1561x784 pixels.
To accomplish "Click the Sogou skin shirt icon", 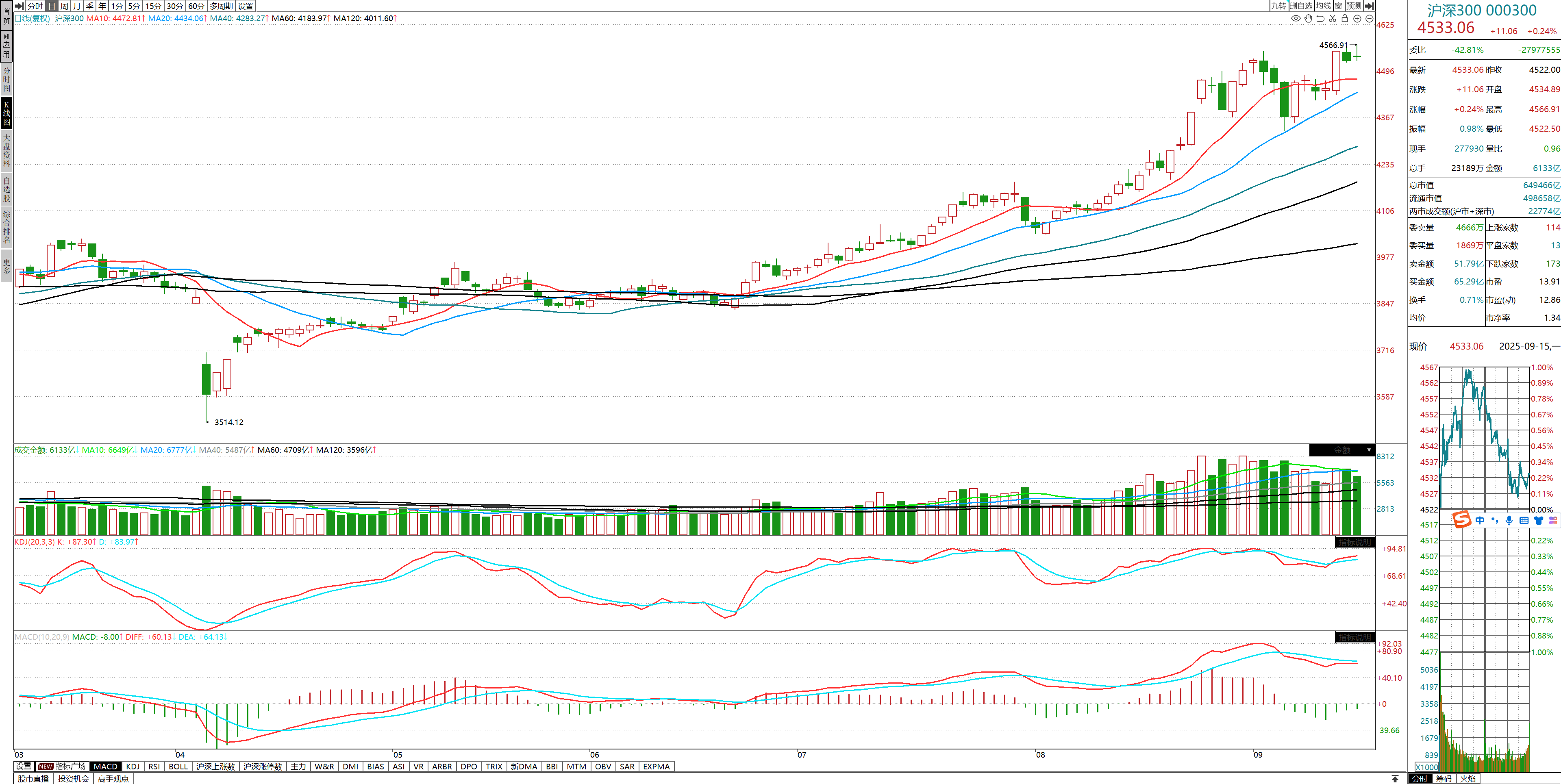I will click(x=1539, y=521).
